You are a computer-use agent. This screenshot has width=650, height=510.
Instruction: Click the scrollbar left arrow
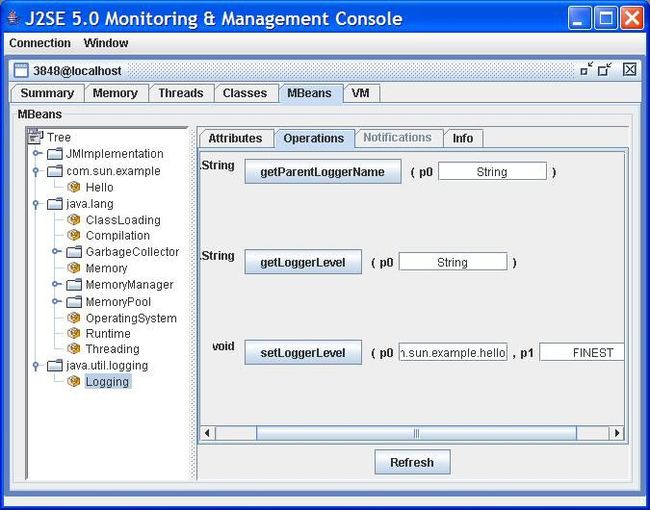(207, 433)
